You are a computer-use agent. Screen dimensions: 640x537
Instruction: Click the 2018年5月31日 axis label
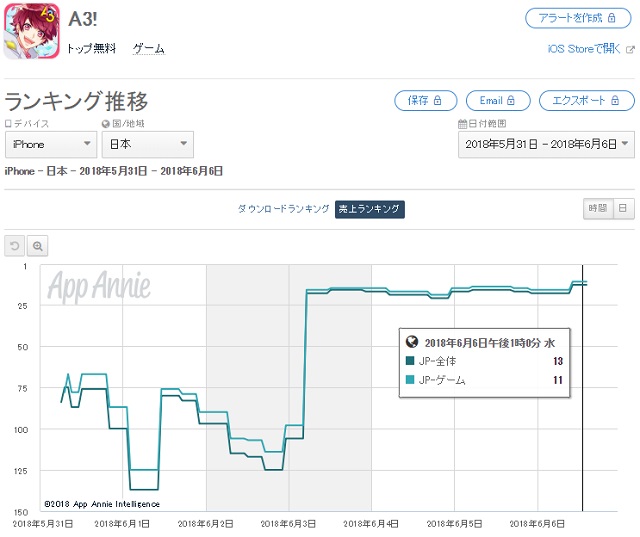(43, 524)
